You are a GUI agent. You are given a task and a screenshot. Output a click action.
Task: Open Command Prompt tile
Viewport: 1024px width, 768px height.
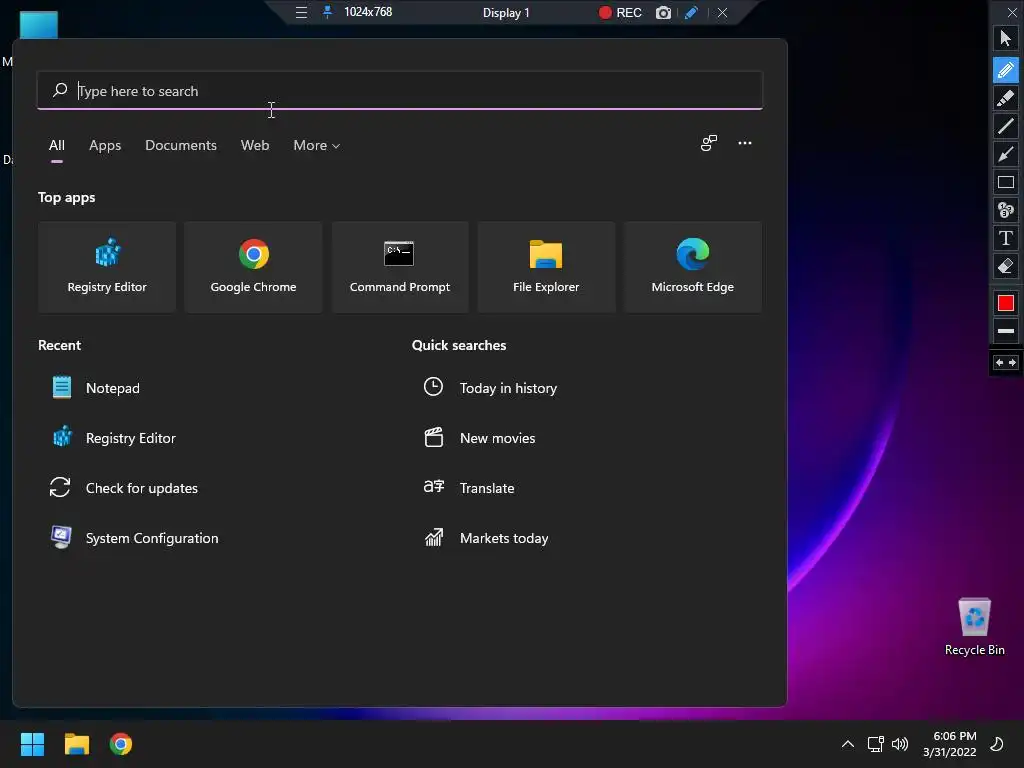(x=400, y=266)
